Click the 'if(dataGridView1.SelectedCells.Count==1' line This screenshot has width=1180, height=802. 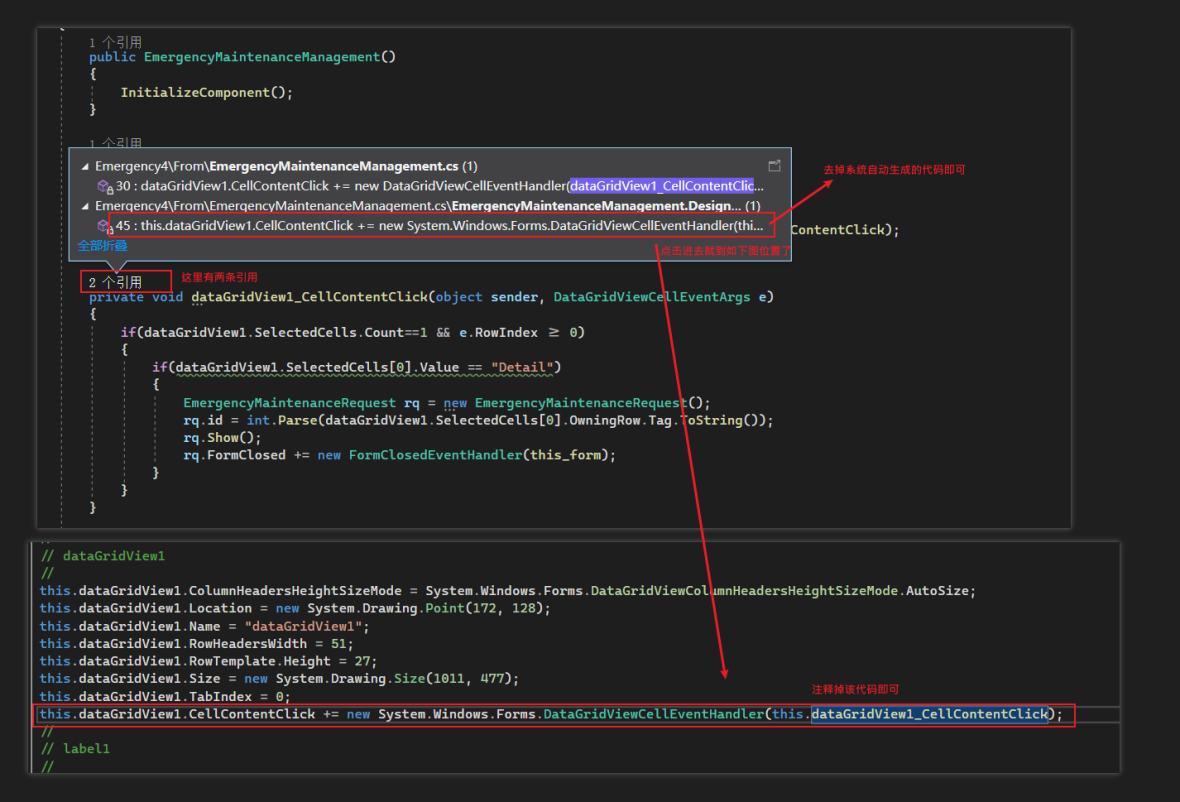[x=352, y=333]
